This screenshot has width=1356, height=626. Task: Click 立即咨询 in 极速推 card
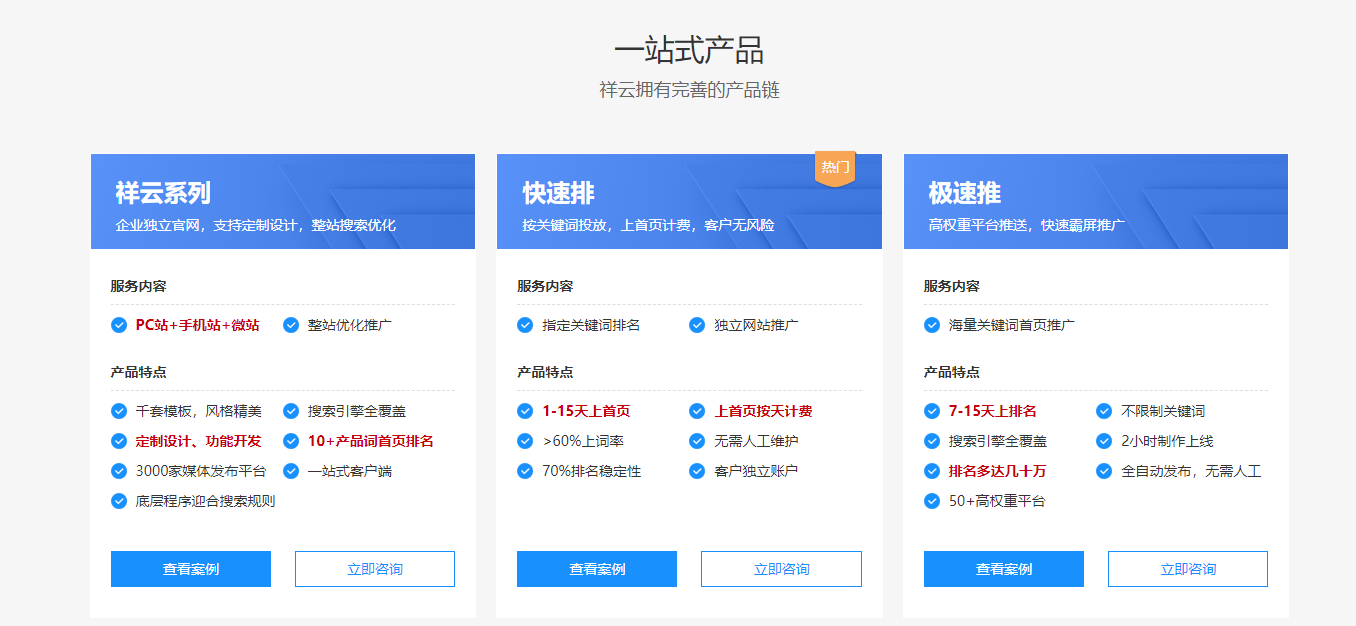point(1188,569)
